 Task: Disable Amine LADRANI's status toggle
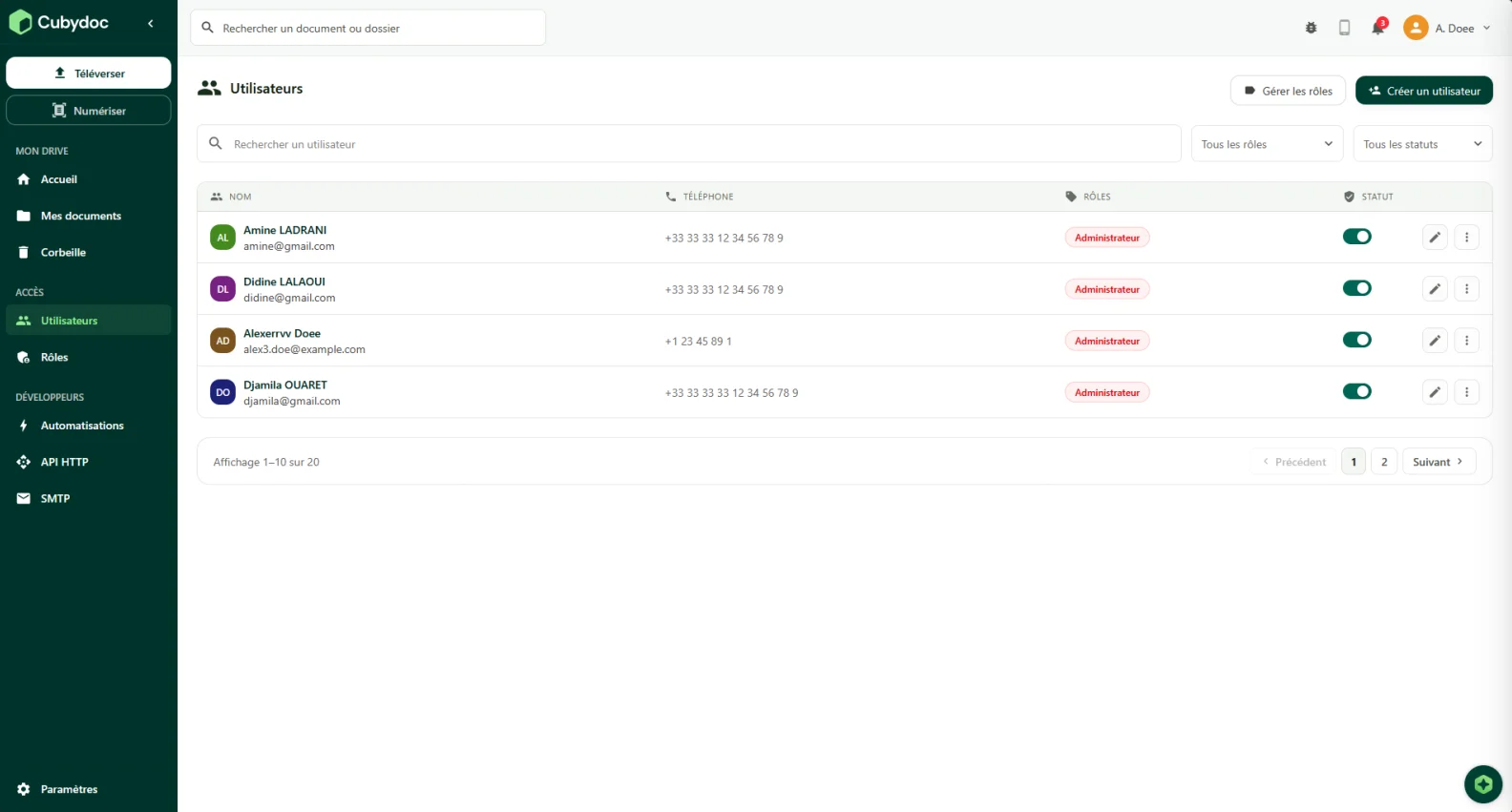tap(1356, 237)
